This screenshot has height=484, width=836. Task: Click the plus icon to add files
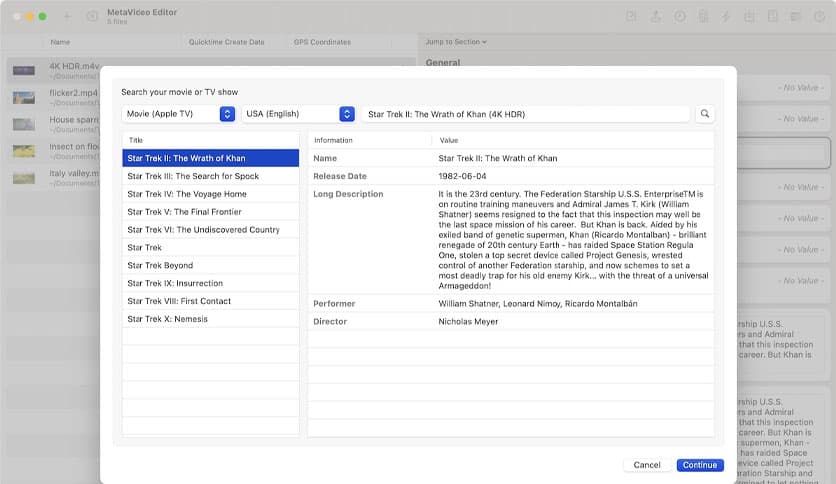point(67,16)
